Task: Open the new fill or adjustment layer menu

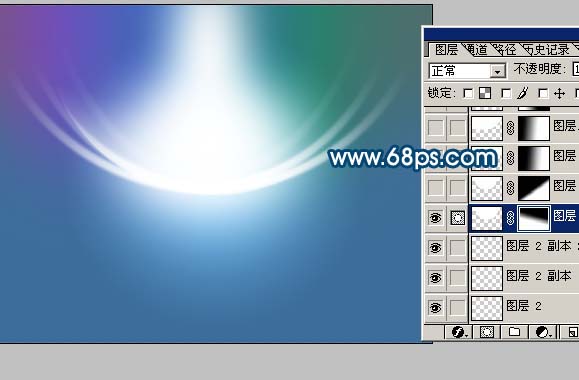Action: (542, 332)
